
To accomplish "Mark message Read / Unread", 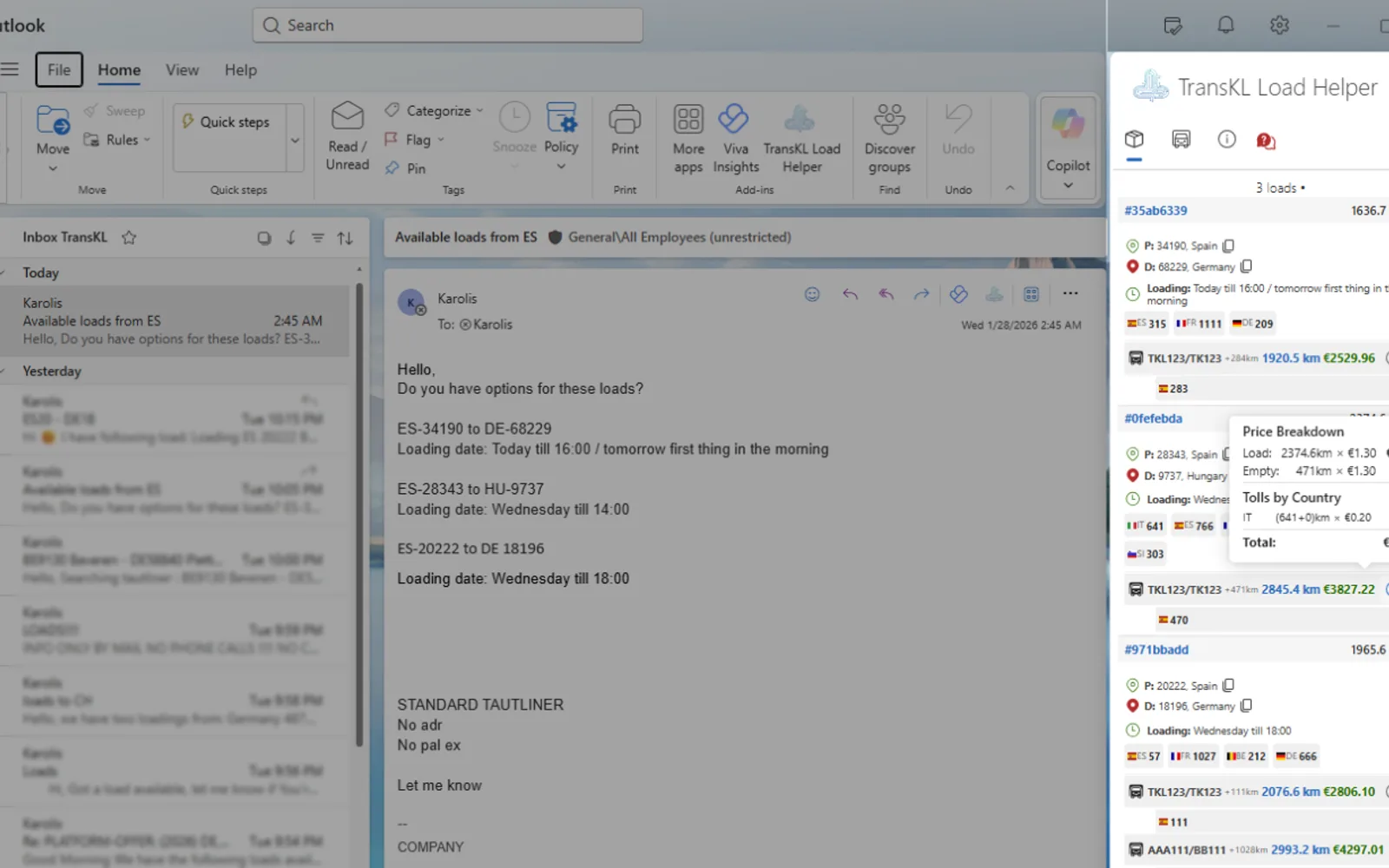I will point(347,135).
